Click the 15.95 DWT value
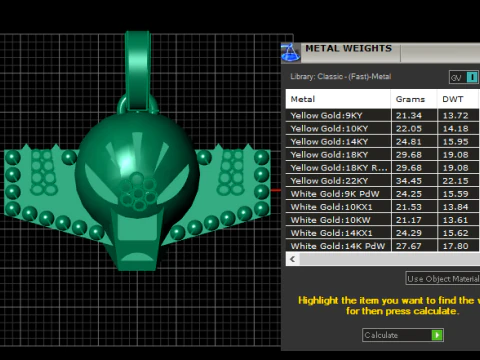Image resolution: width=480 pixels, height=360 pixels. click(x=456, y=141)
